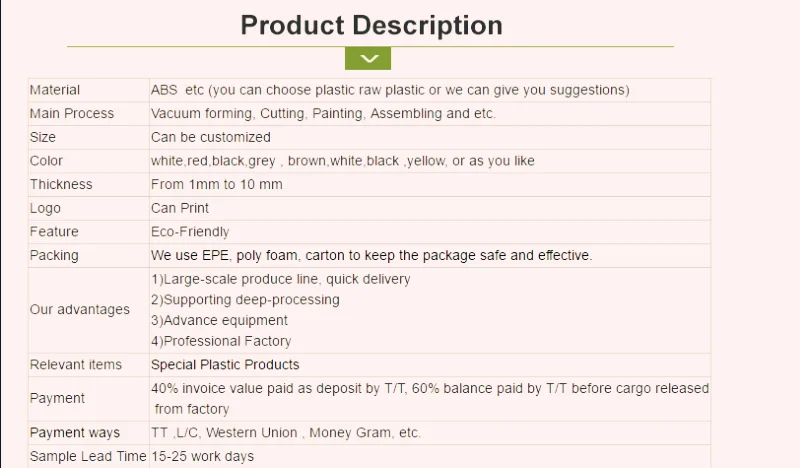Click the Our advantages label cell
800x468 pixels.
80,310
